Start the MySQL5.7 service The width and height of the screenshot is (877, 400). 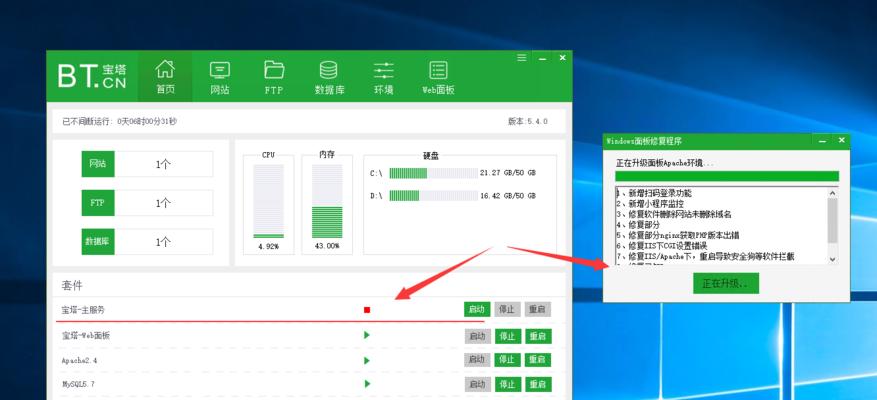pos(477,384)
